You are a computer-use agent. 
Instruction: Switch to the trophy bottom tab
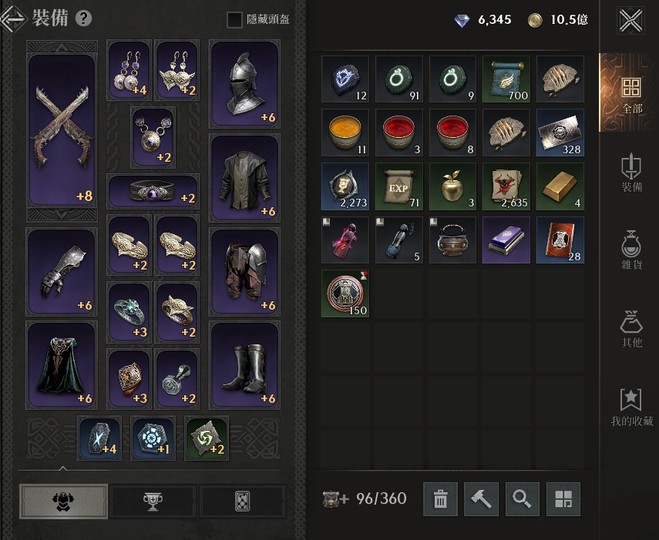coord(153,501)
